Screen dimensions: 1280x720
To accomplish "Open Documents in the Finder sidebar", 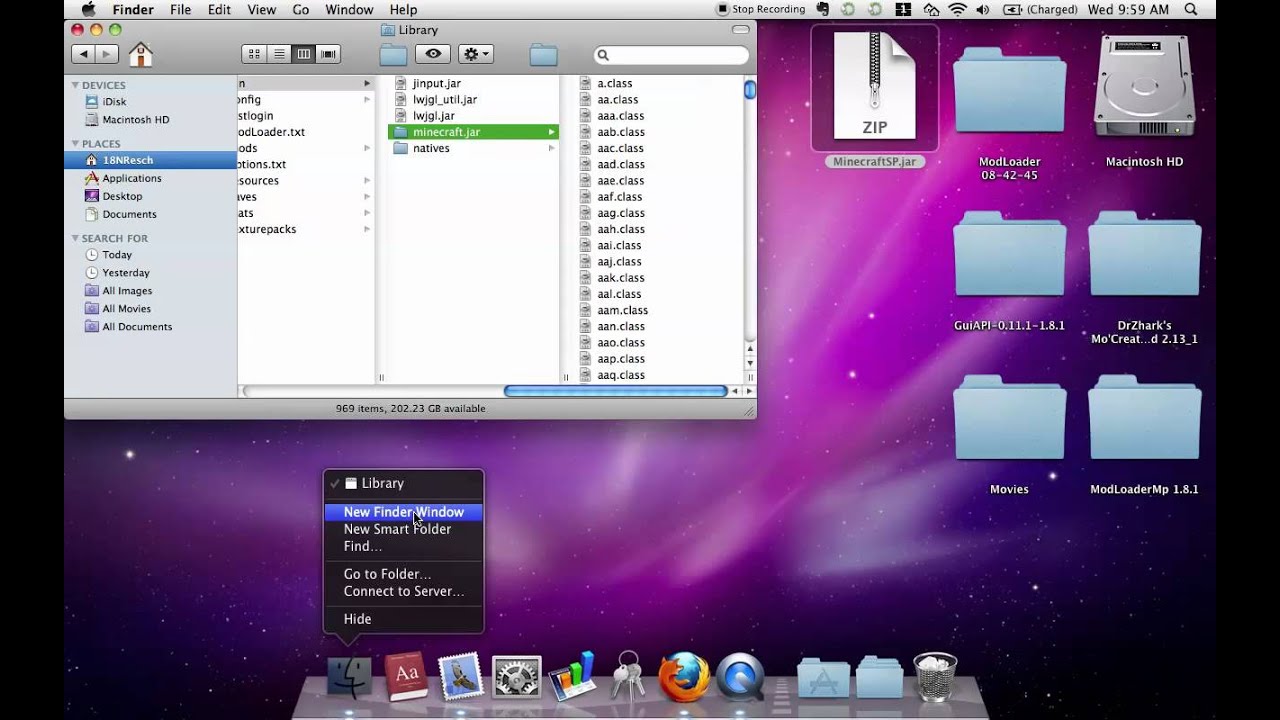I will (x=129, y=214).
